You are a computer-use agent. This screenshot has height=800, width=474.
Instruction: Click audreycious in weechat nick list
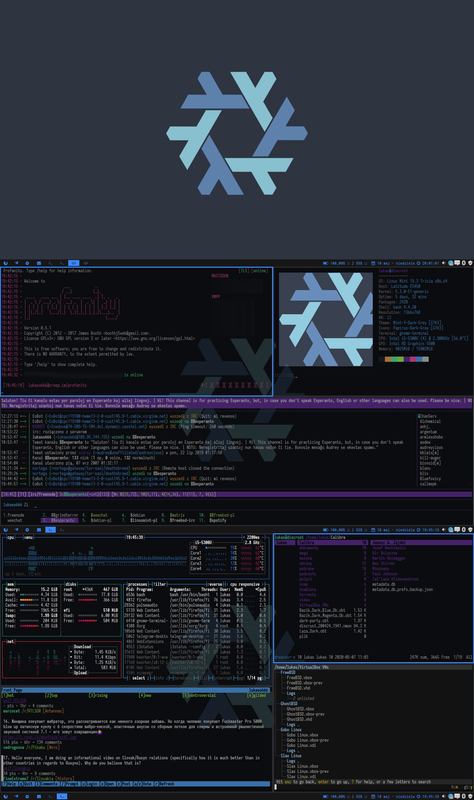coord(431,447)
